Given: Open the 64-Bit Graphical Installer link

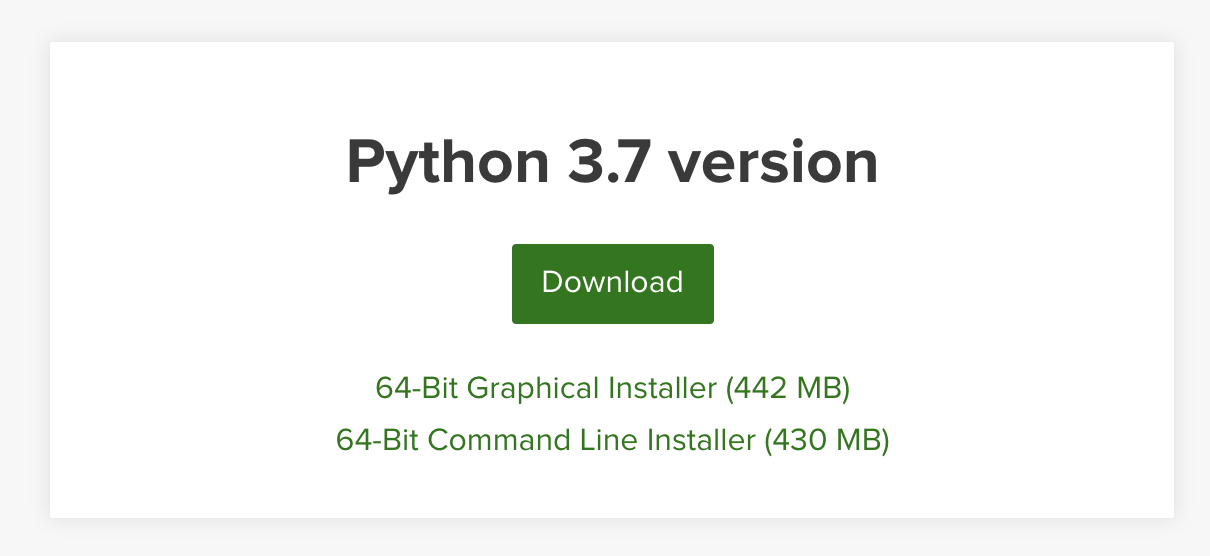Looking at the screenshot, I should (x=612, y=388).
